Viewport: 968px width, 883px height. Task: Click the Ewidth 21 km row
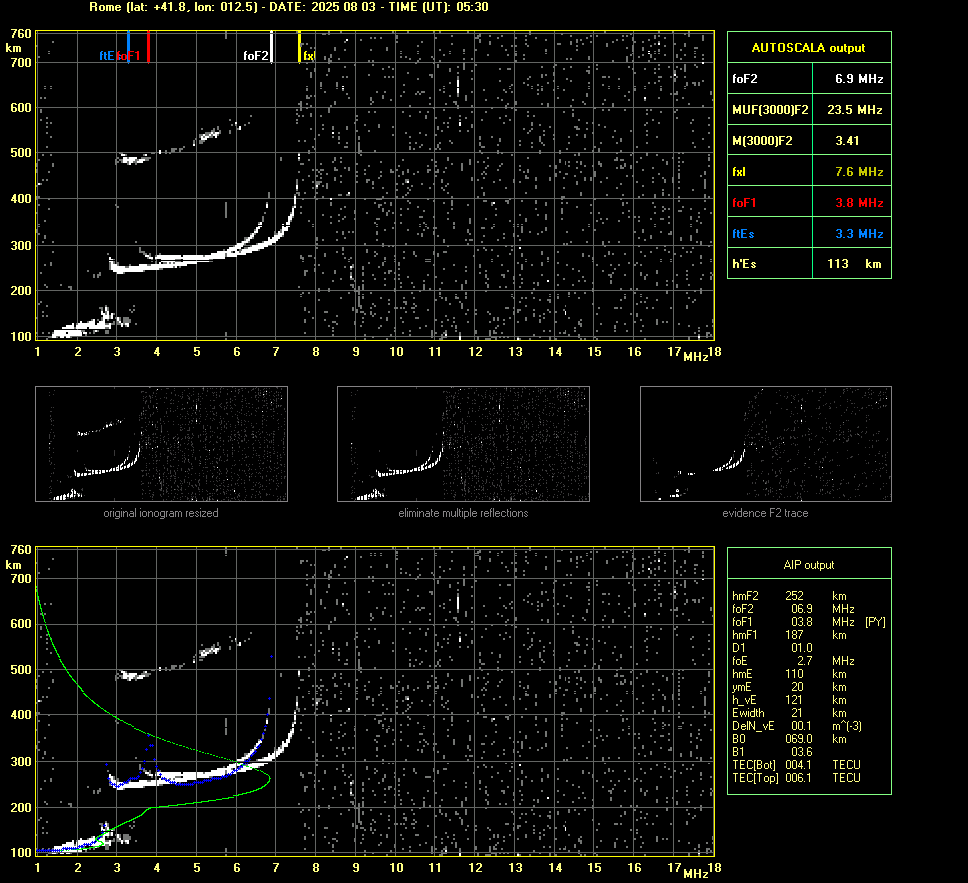click(789, 713)
